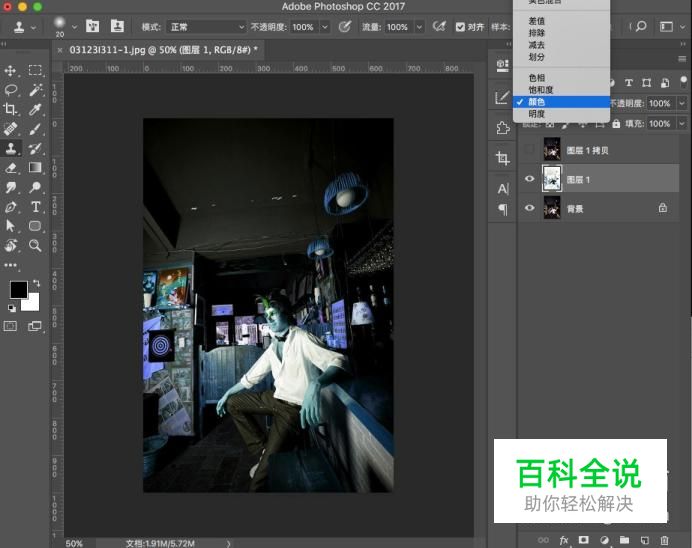Open the Clone Source panel toggle
Screen dimensions: 692x548
(117, 26)
